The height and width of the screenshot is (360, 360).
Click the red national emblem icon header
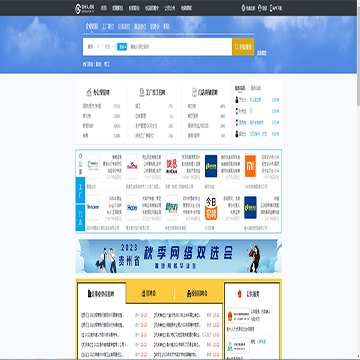click(x=239, y=294)
